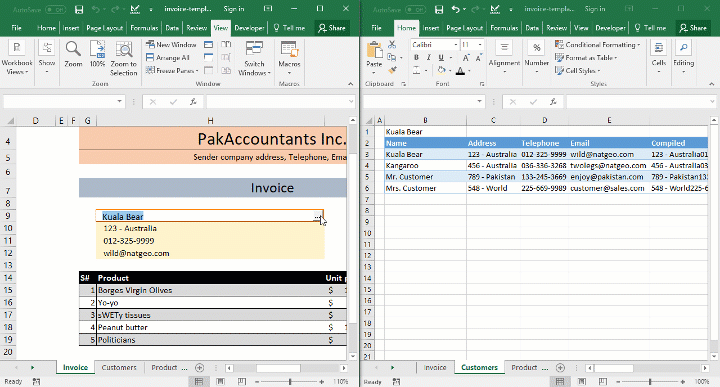720x387 pixels.
Task: Select Normal view in right status bar
Action: [x=560, y=381]
